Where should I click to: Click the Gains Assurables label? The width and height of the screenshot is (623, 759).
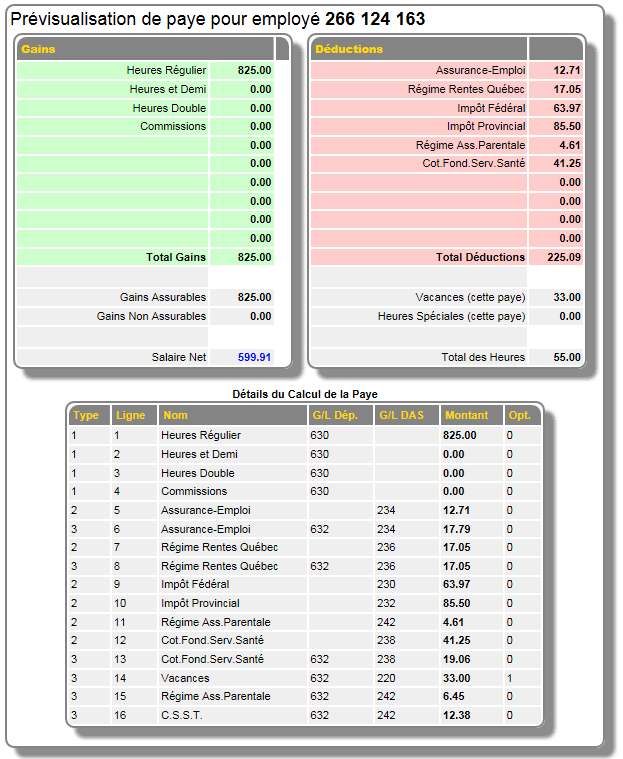pyautogui.click(x=163, y=297)
